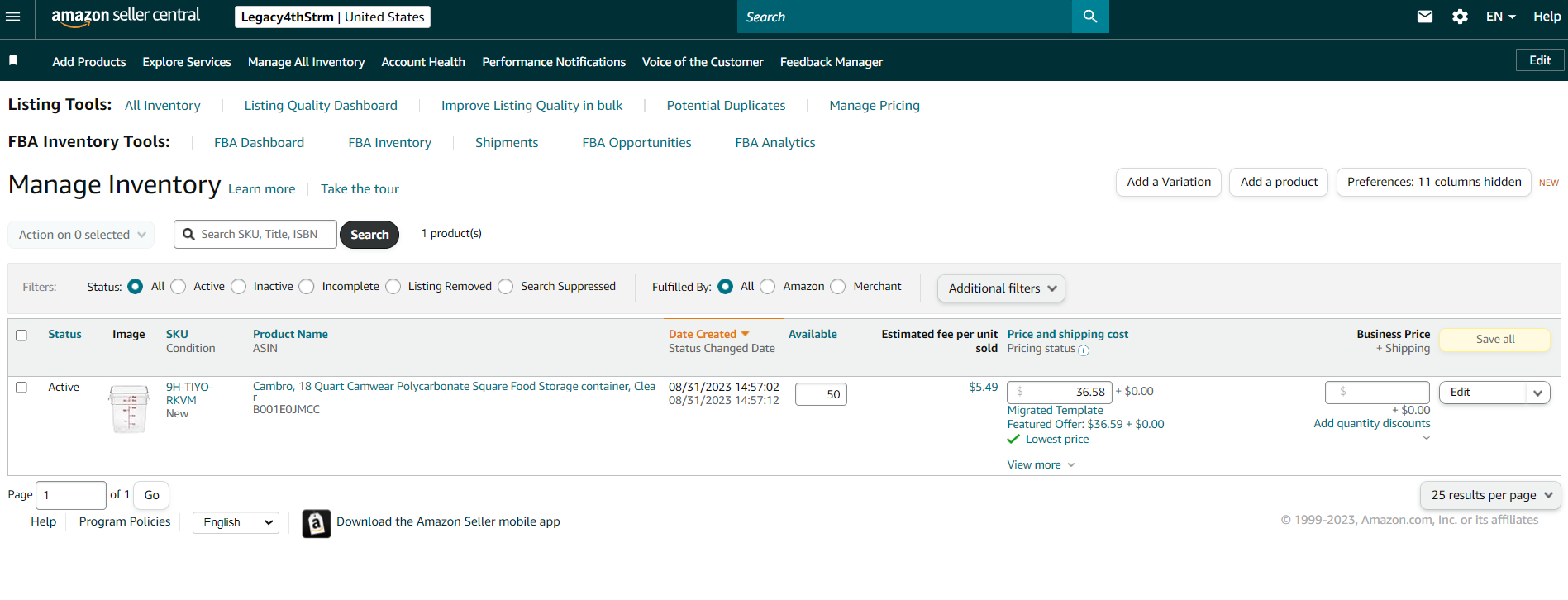Viewport: 1568px width, 600px height.
Task: Click the Take the tour link
Action: click(x=360, y=189)
